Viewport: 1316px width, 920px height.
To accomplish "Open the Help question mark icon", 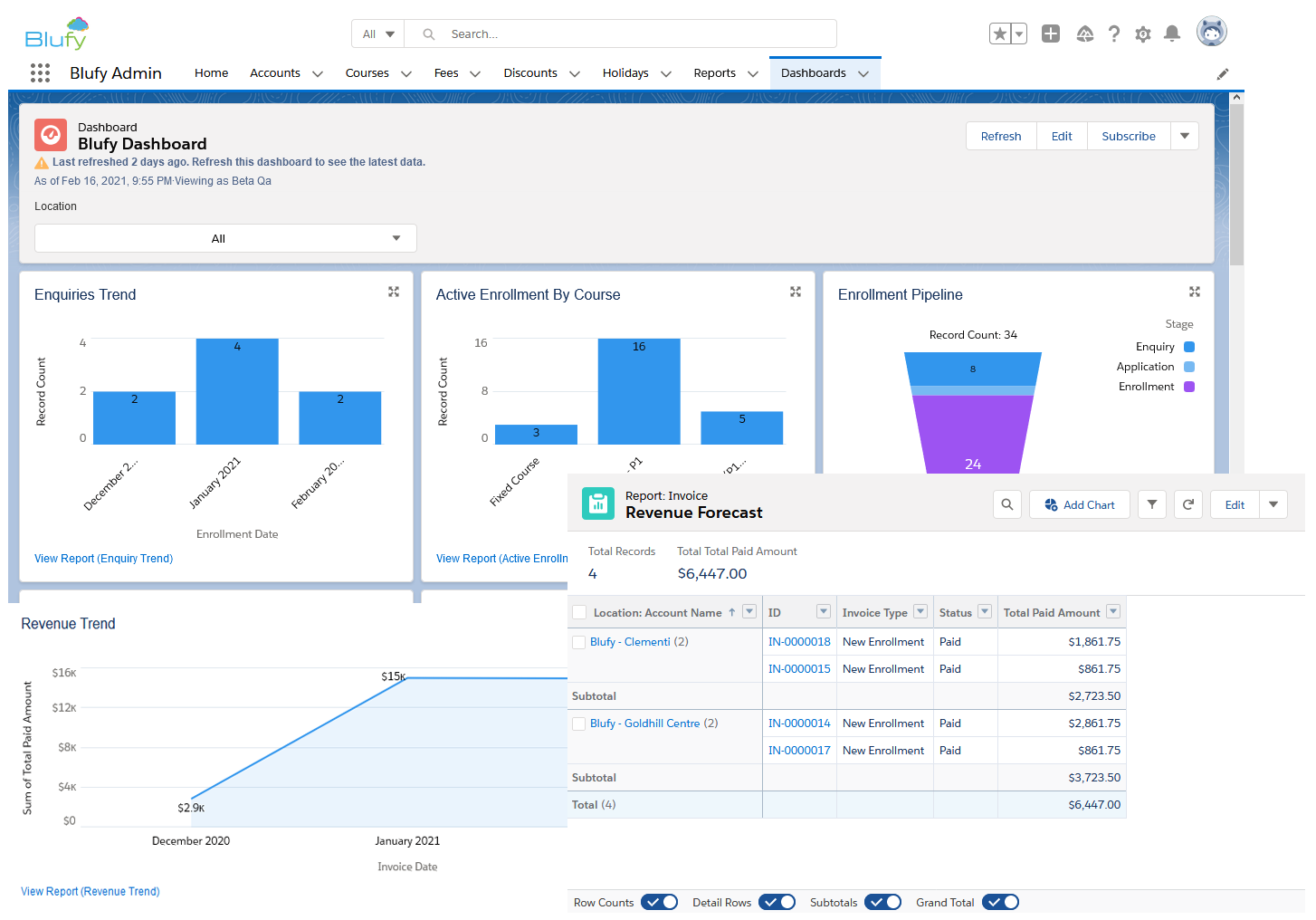I will pos(1114,34).
